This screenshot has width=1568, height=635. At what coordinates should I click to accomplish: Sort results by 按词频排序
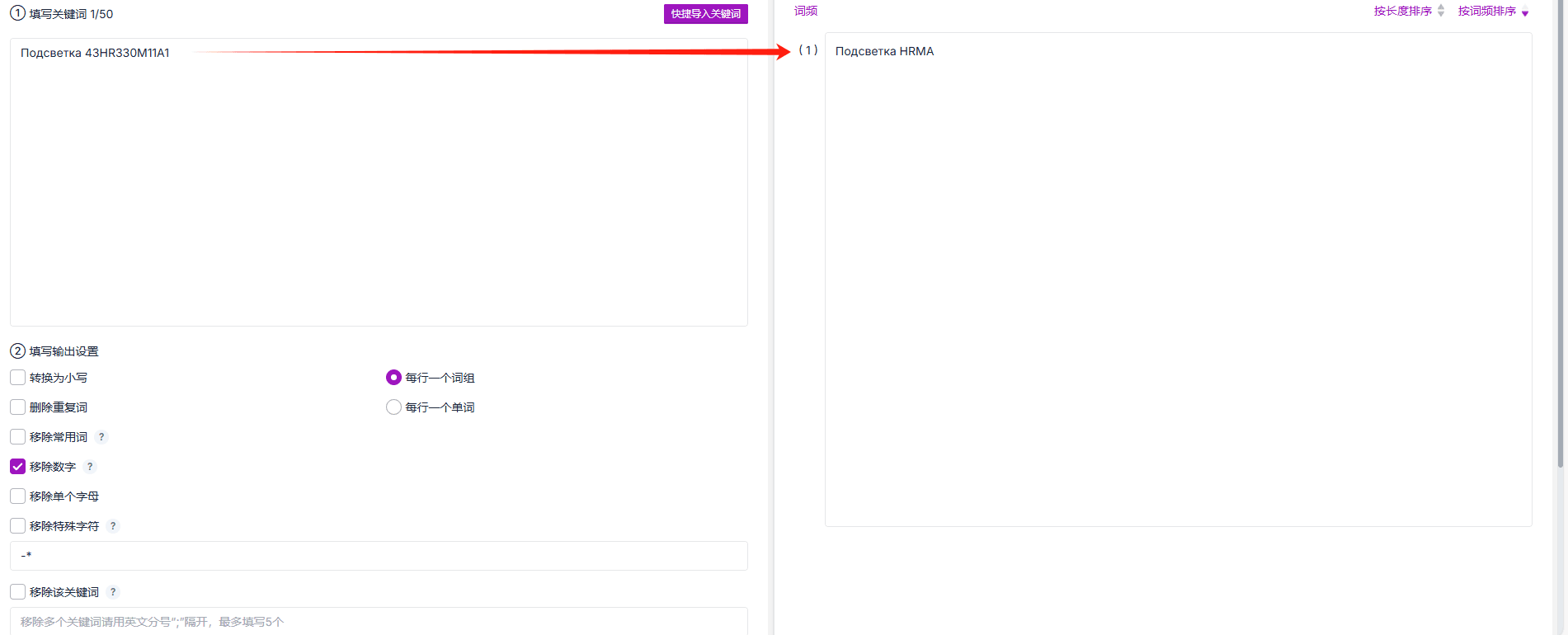click(1486, 11)
